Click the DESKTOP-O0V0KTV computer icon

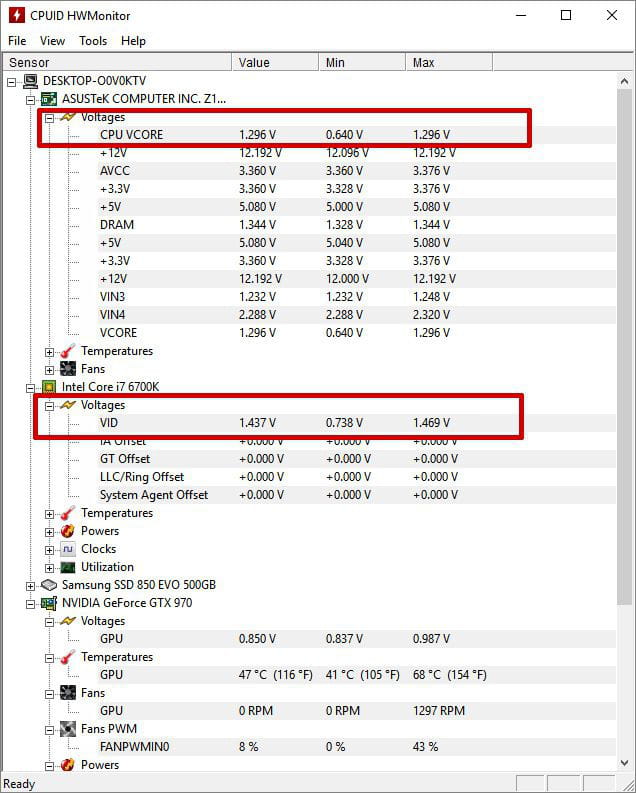(31, 81)
